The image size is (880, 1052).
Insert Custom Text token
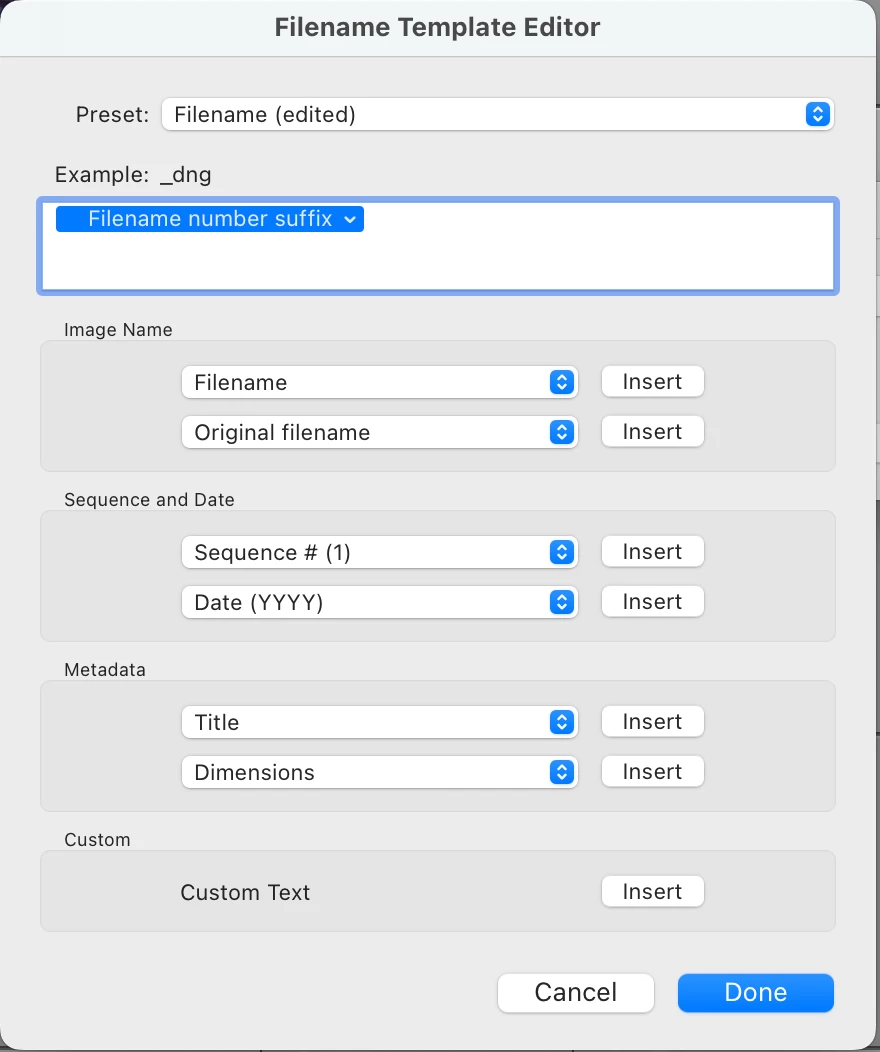click(652, 892)
